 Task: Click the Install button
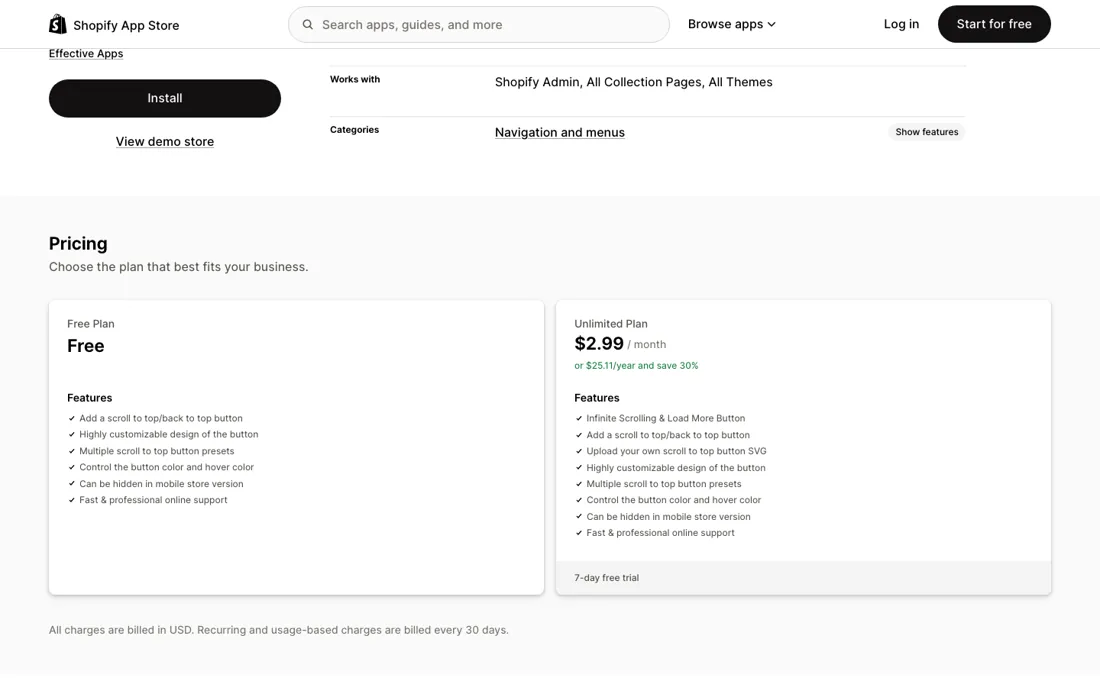coord(165,98)
